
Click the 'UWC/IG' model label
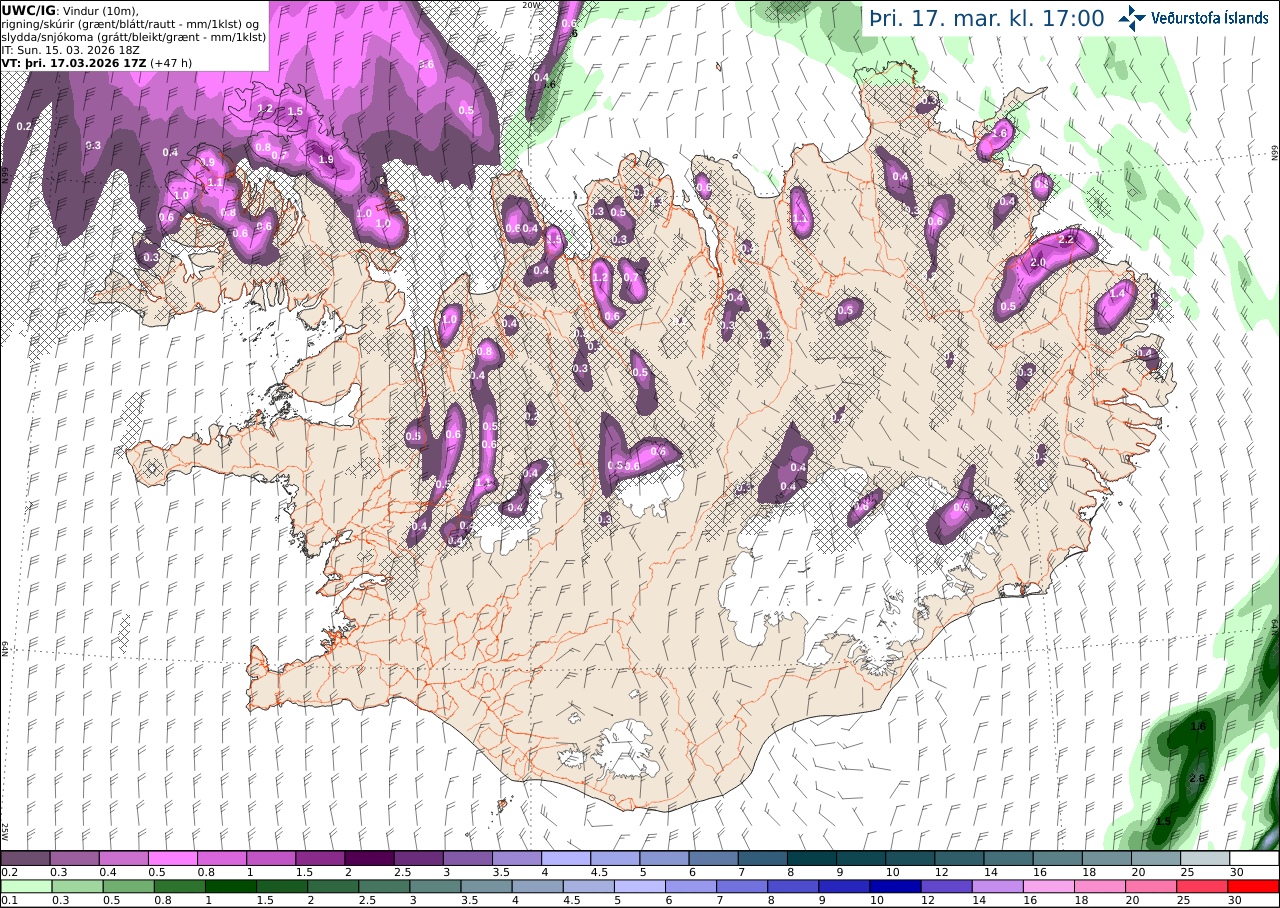28,10
